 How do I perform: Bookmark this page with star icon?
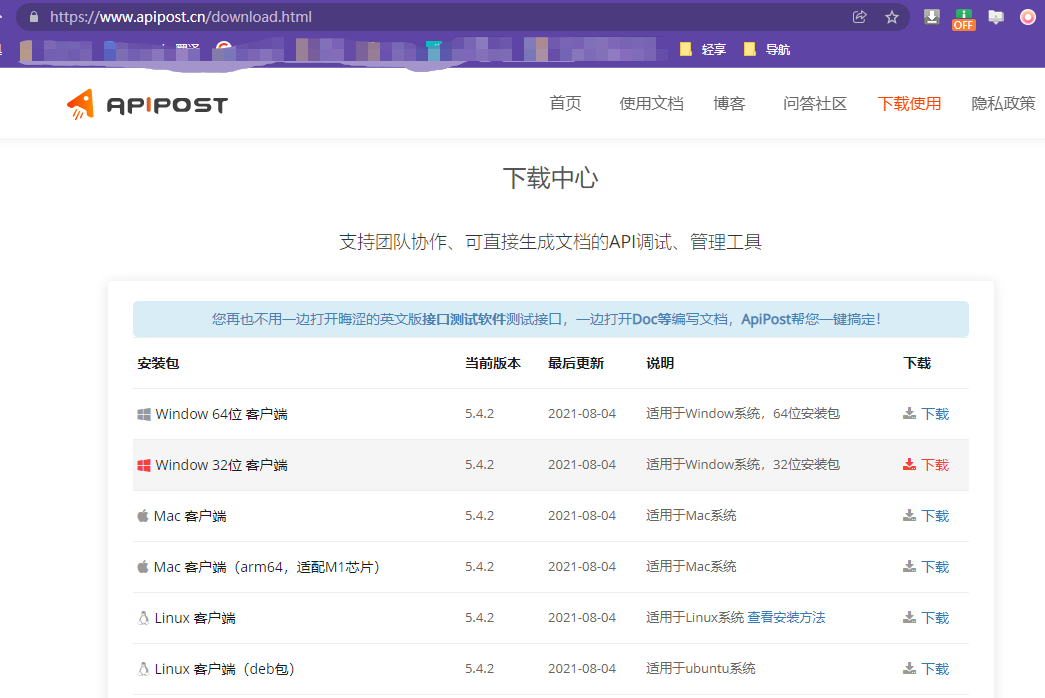(x=892, y=17)
